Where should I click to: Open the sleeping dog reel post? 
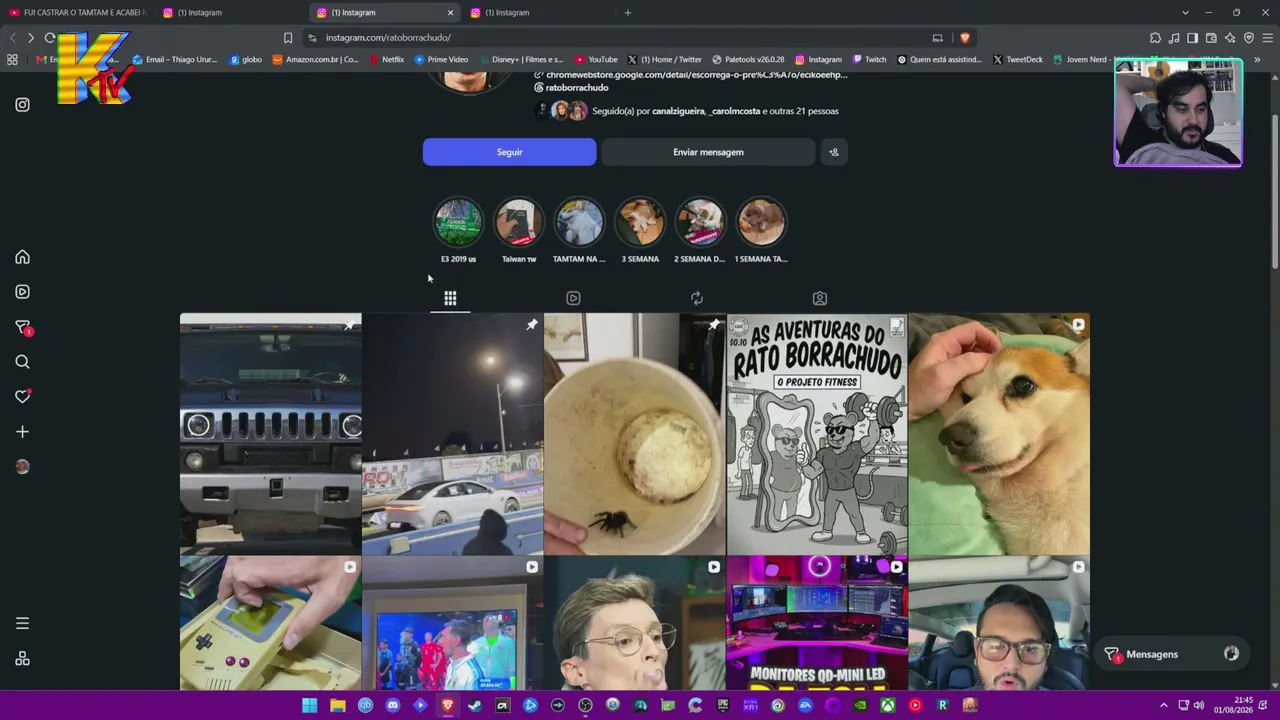[999, 434]
